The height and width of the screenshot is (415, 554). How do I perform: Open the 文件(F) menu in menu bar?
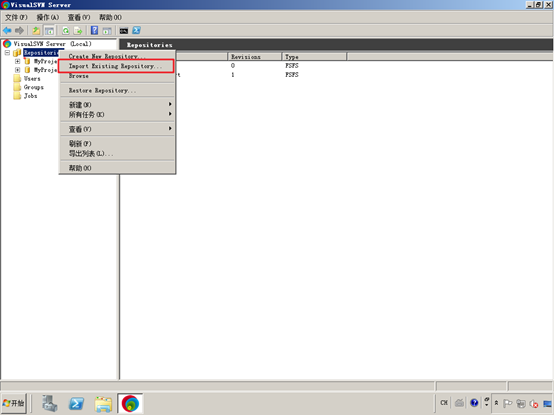click(x=16, y=17)
